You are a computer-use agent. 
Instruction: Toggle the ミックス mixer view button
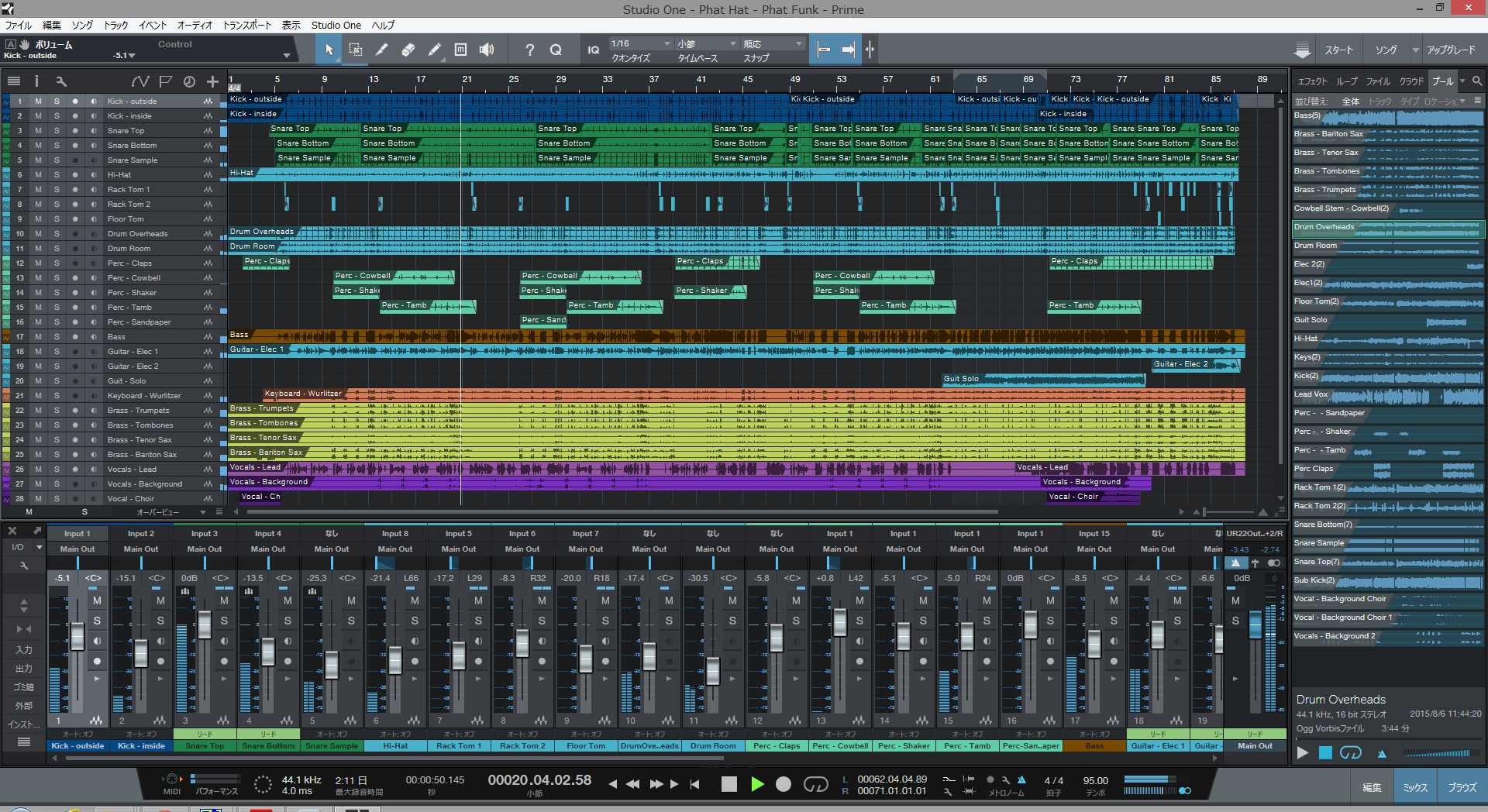[1415, 787]
